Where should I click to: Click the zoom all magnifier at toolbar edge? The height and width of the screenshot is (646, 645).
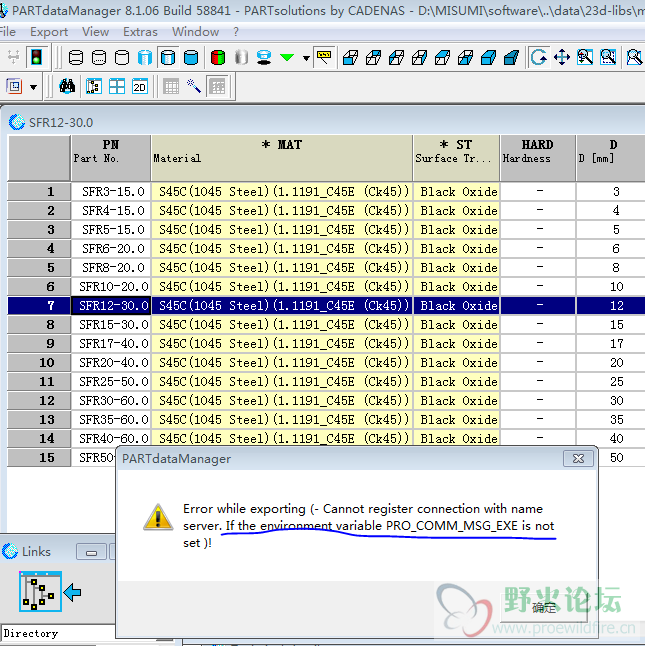point(634,57)
